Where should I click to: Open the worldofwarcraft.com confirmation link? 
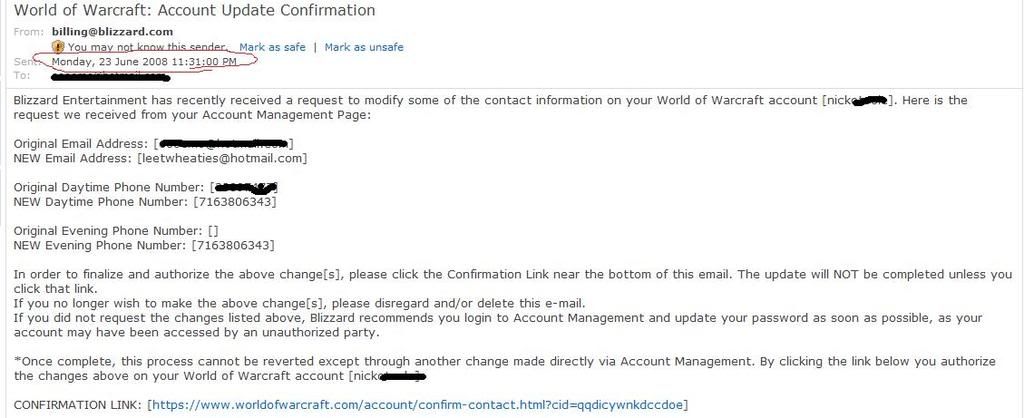point(418,405)
